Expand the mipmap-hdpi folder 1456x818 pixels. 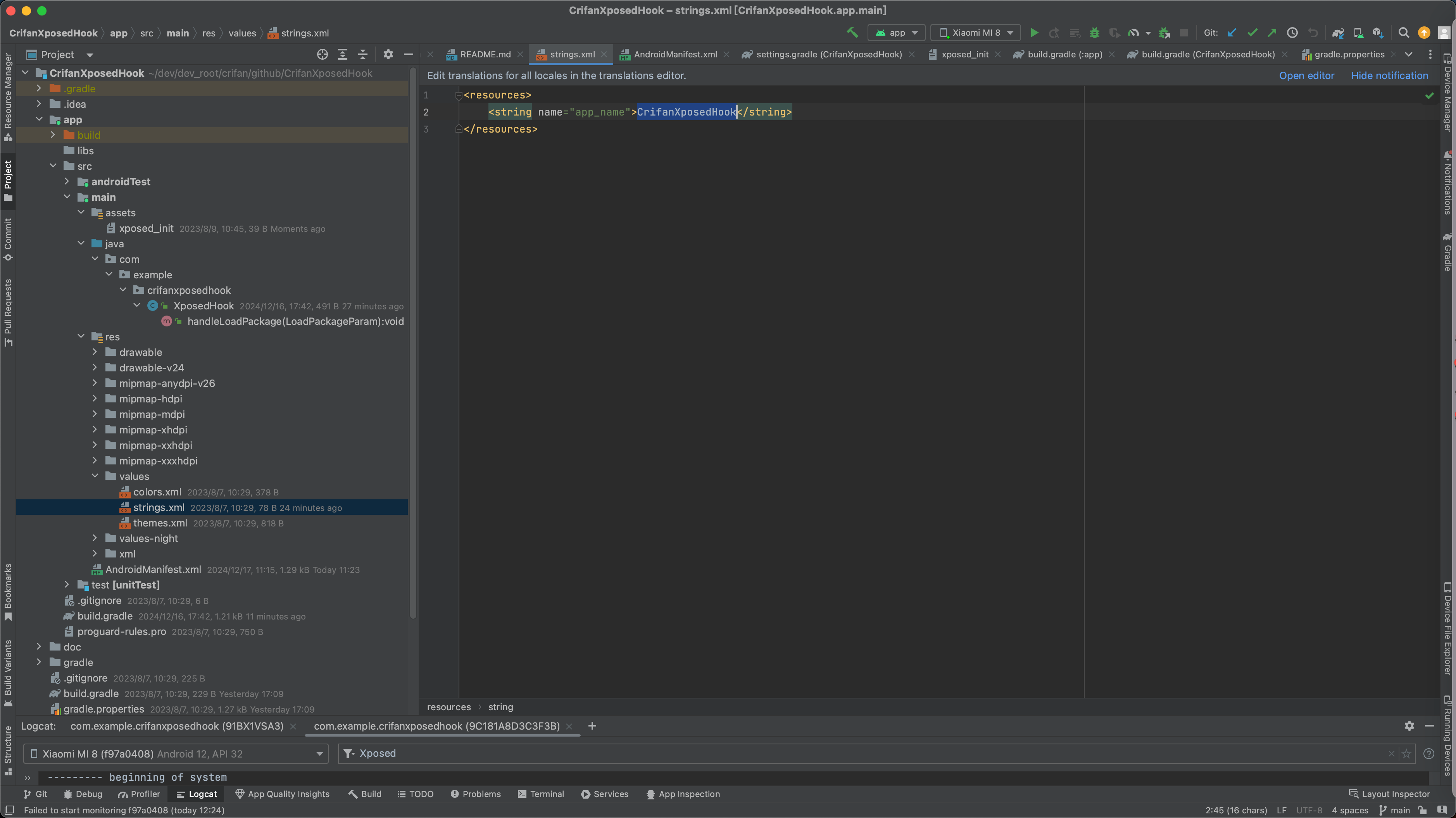94,399
